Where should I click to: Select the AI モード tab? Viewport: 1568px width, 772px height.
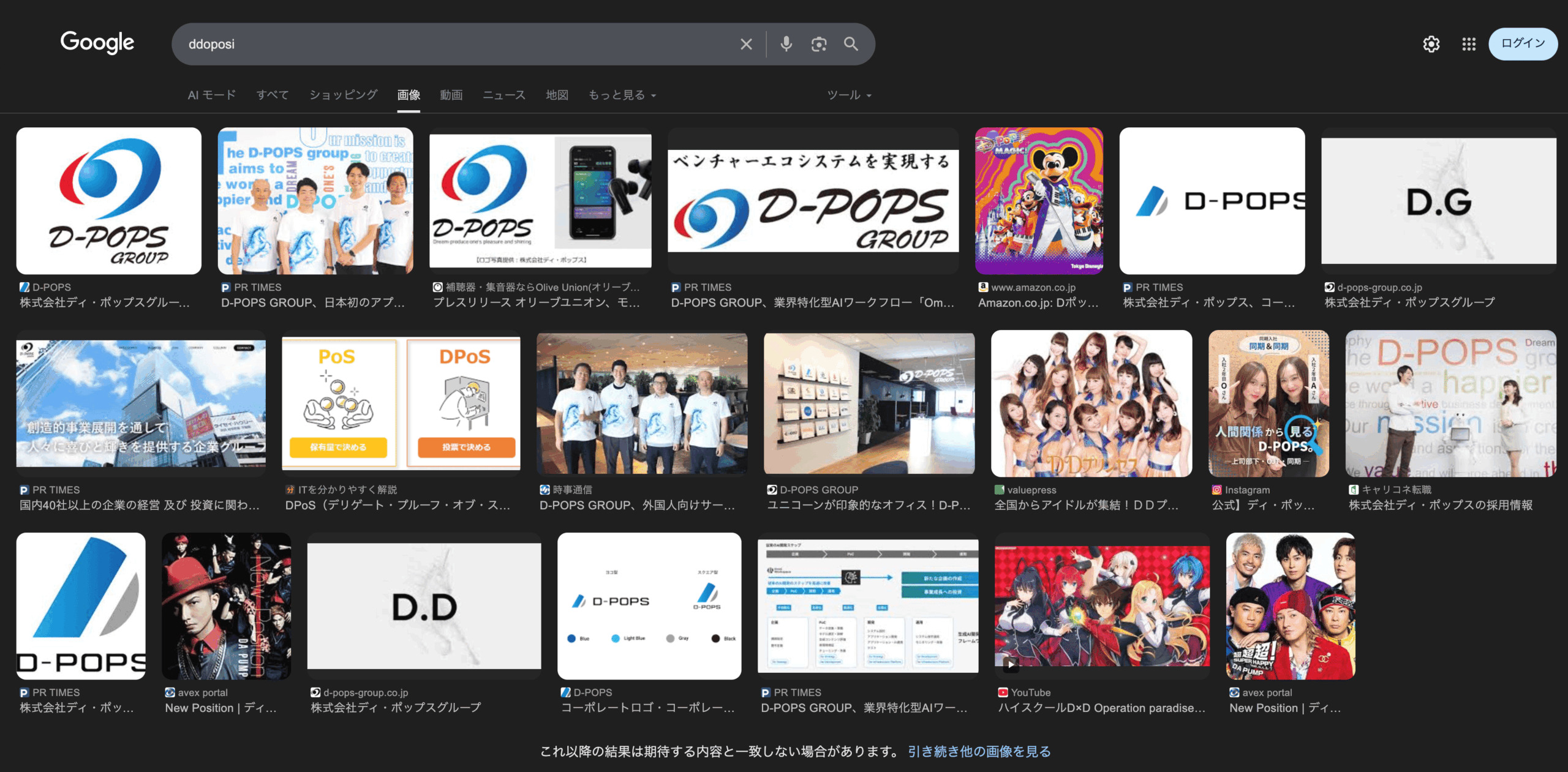[x=211, y=95]
